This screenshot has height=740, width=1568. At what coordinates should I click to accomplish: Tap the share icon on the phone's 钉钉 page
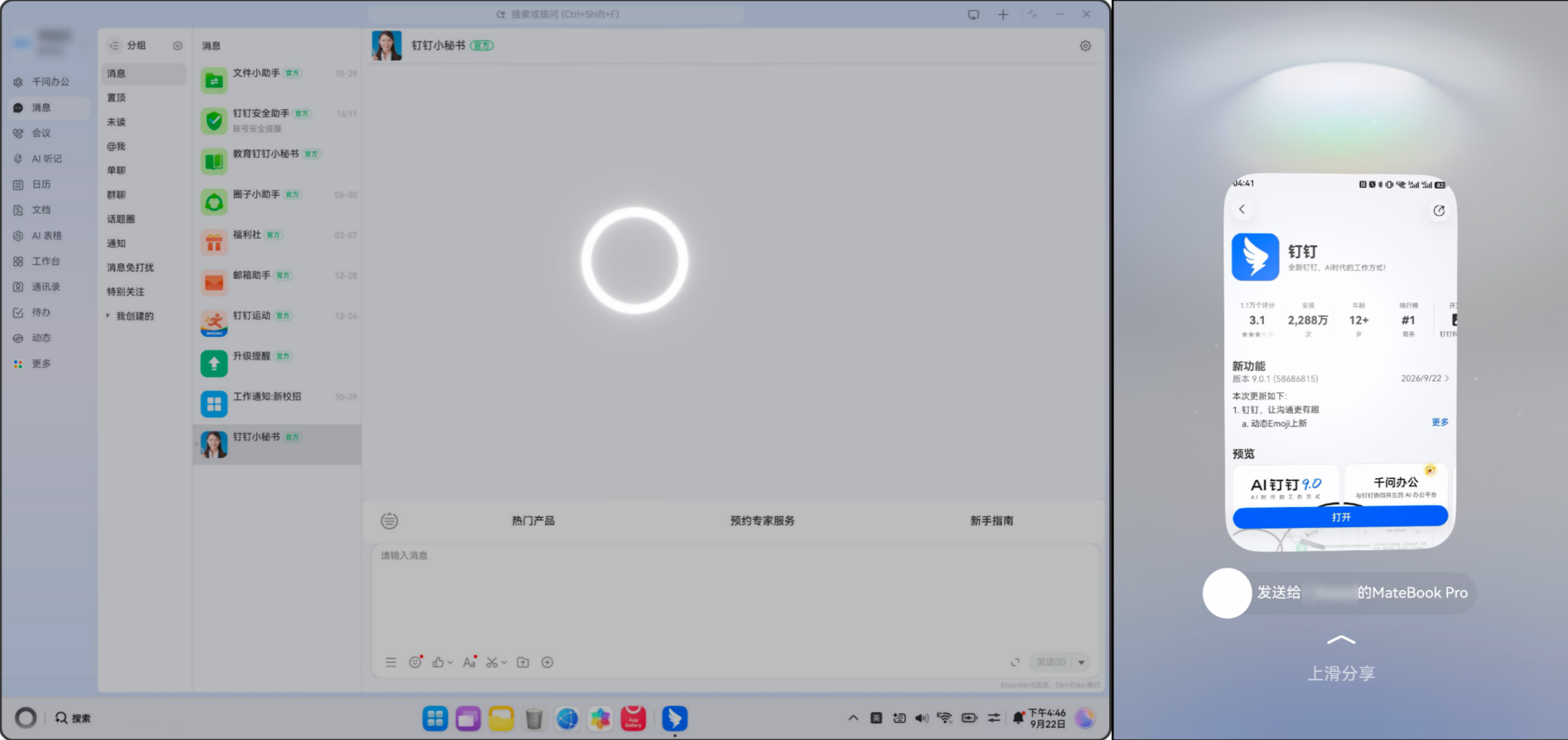click(1439, 211)
